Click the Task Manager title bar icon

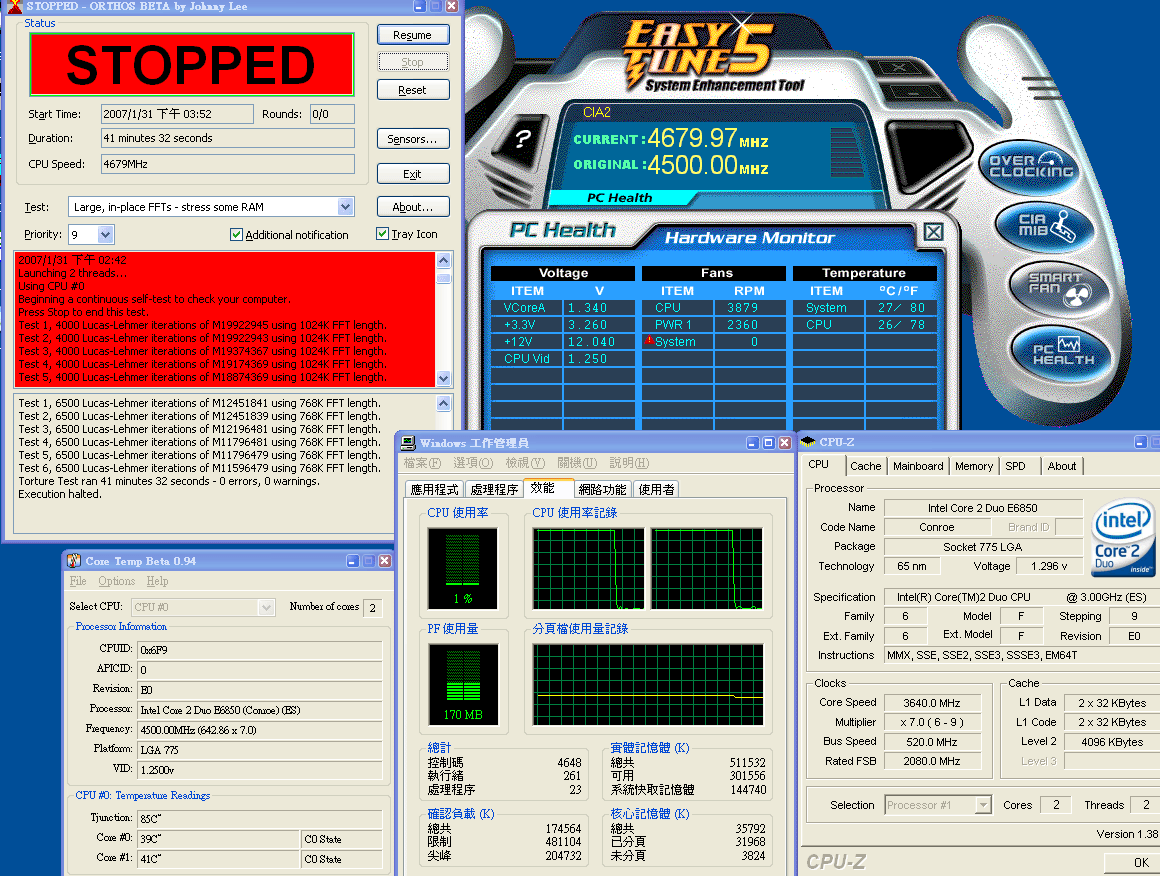coord(408,442)
